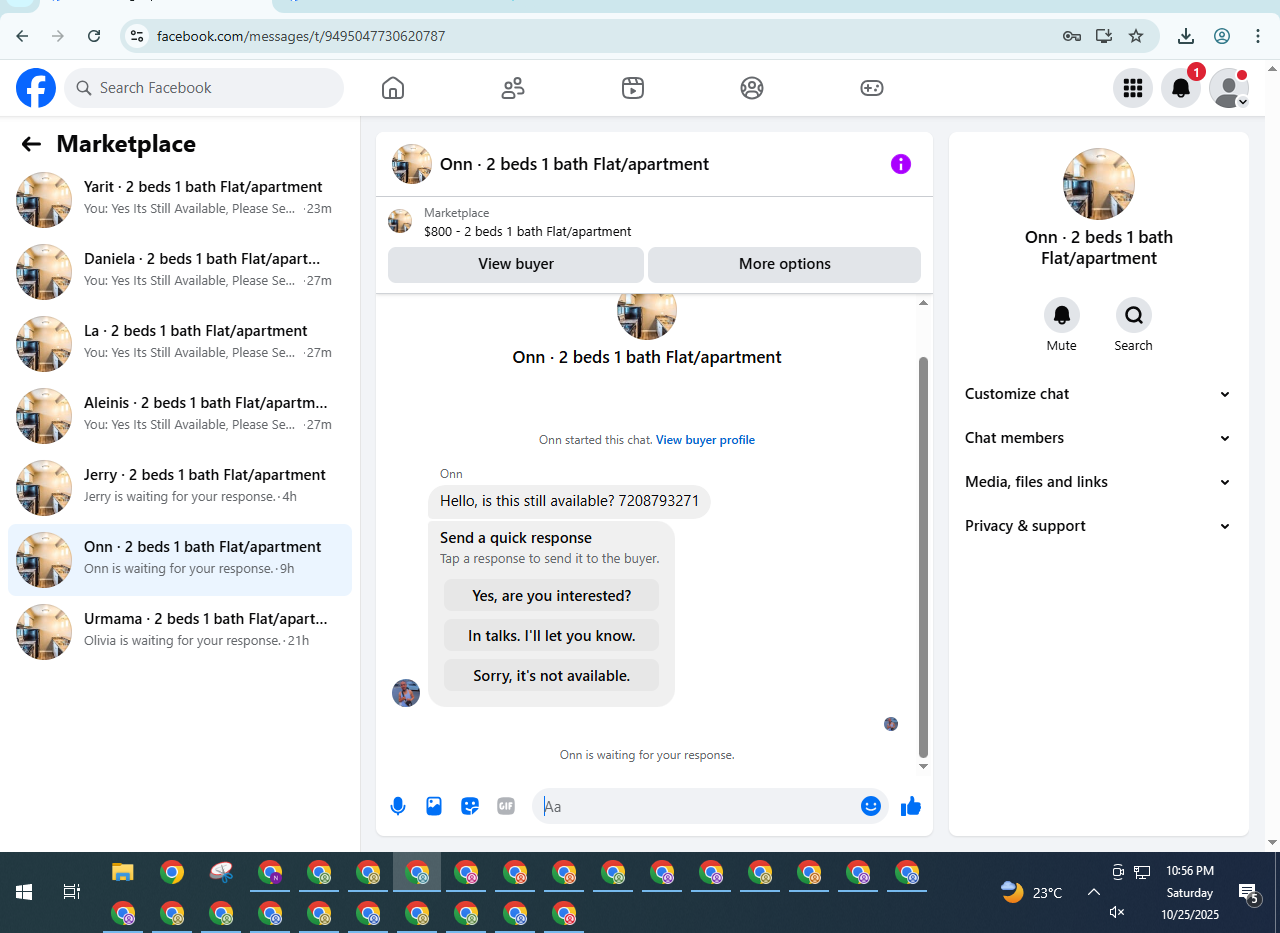
Task: Choose a sticker icon in composer
Action: 470,806
